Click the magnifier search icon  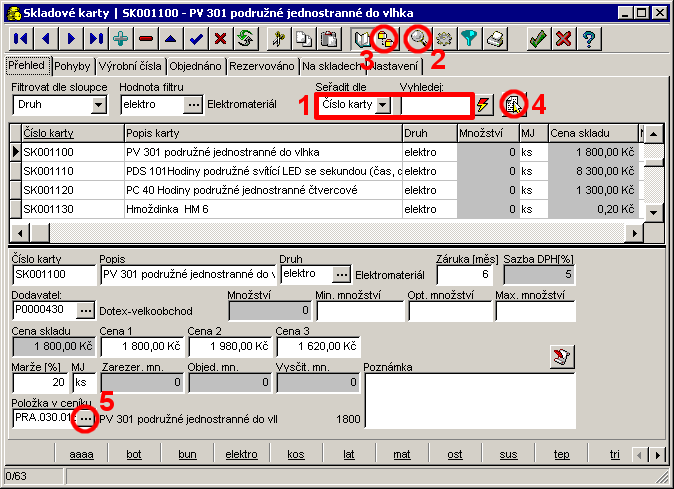pos(418,39)
